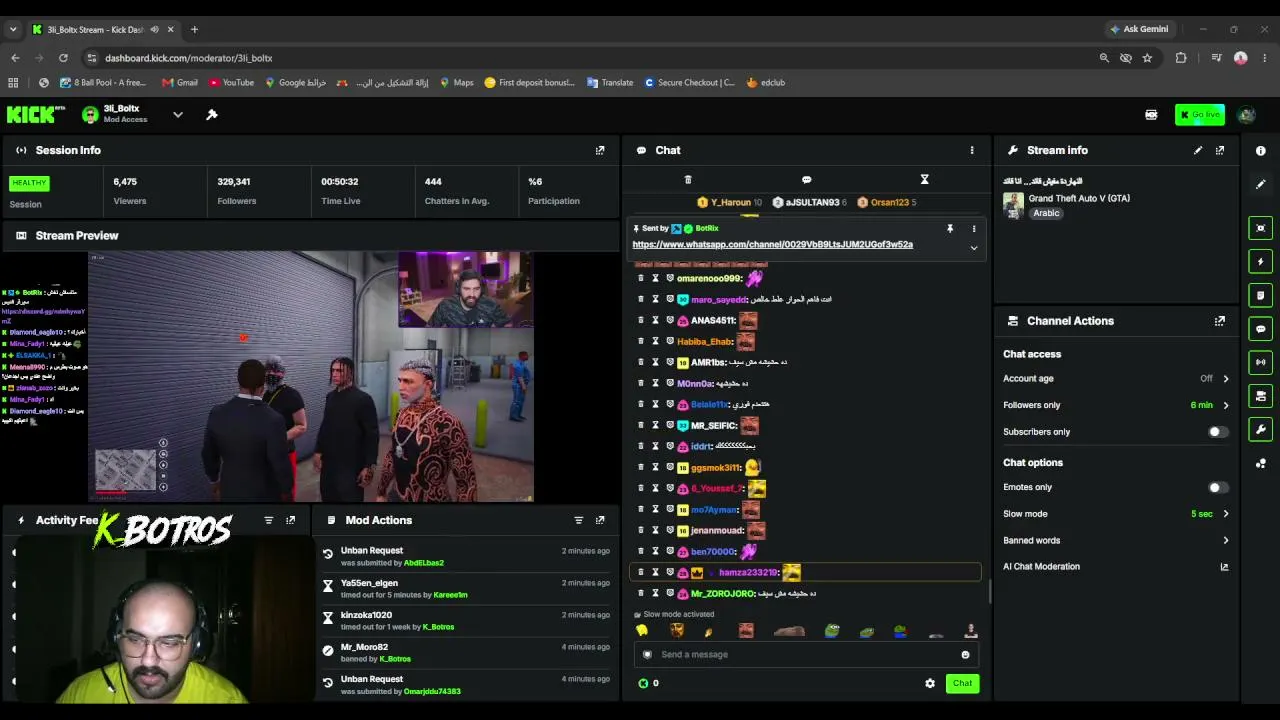The height and width of the screenshot is (720, 1280).
Task: Open AI Chat Moderation external link
Action: (x=1224, y=567)
